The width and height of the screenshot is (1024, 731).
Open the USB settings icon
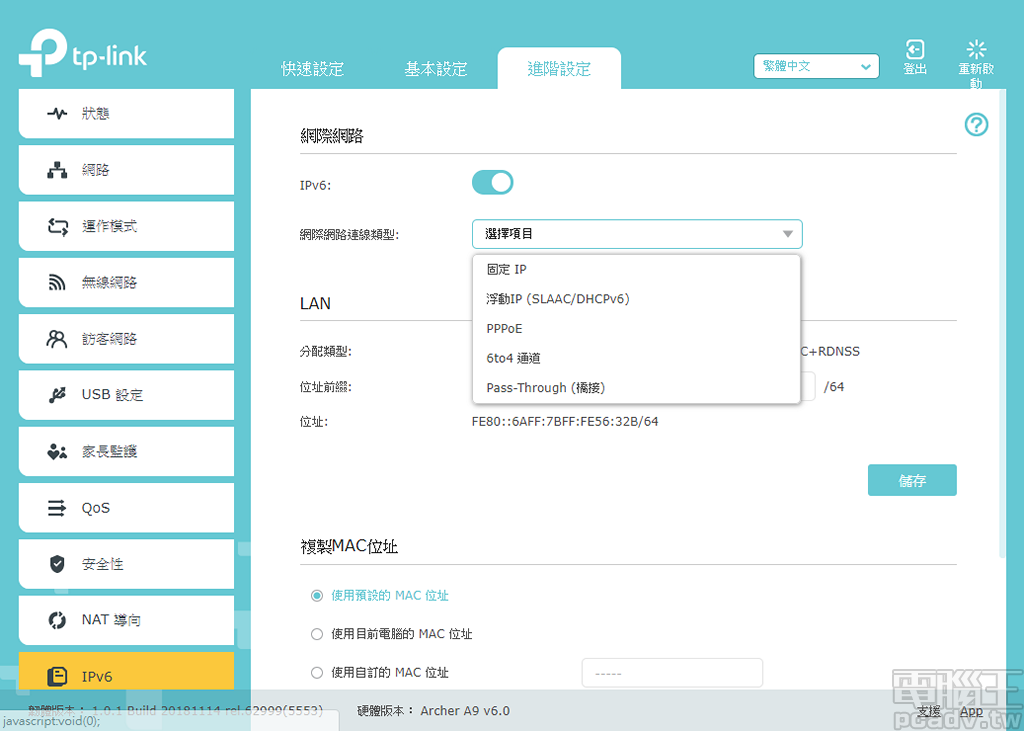point(58,395)
